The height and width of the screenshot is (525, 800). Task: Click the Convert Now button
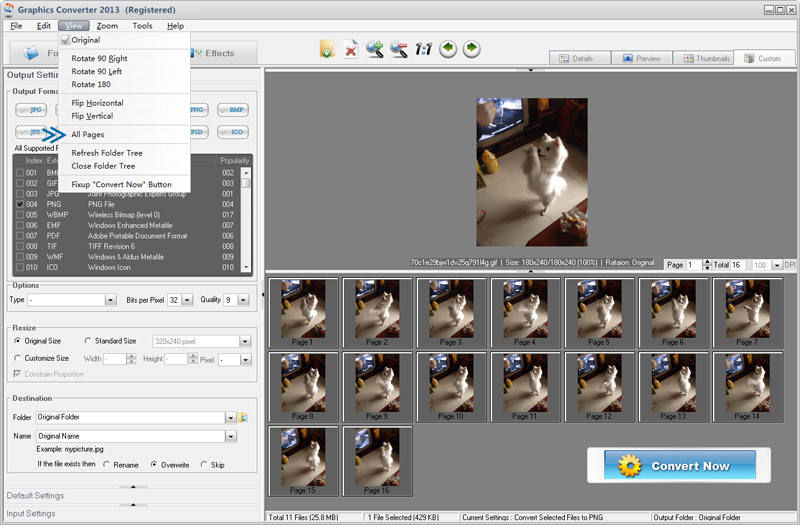click(x=679, y=465)
